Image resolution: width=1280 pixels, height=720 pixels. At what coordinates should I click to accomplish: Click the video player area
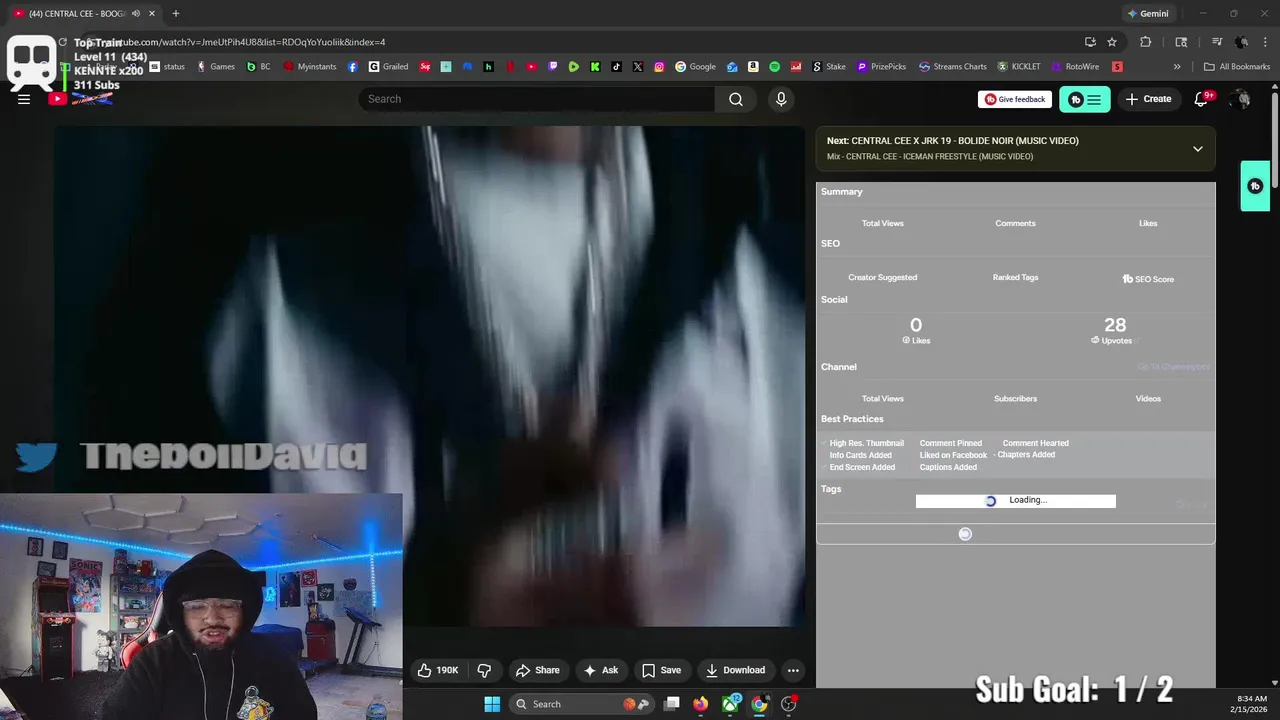429,376
